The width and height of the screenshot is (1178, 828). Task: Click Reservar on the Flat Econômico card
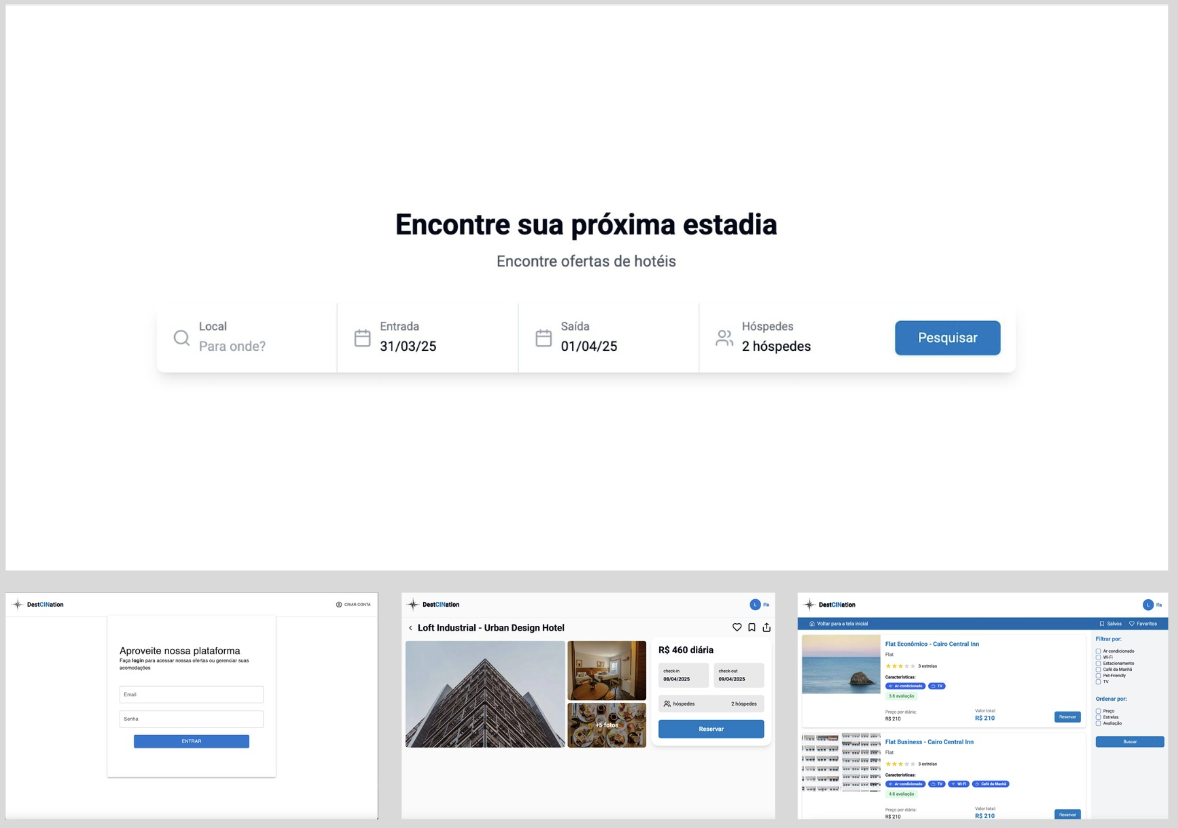(1068, 717)
